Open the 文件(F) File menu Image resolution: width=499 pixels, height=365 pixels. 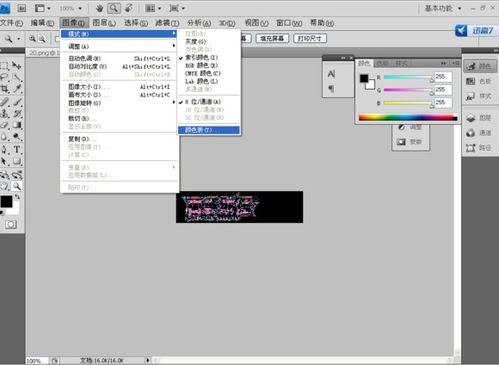click(x=12, y=23)
